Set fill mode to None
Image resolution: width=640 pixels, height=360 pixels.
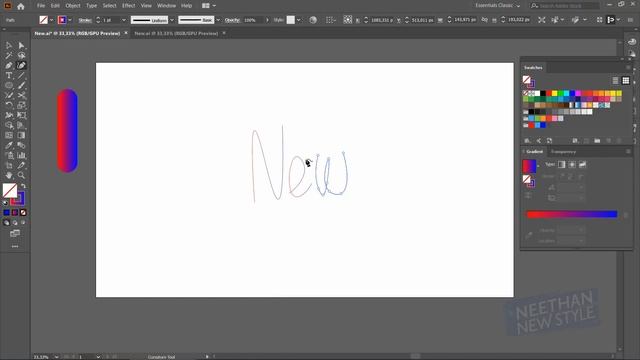pyautogui.click(x=23, y=213)
